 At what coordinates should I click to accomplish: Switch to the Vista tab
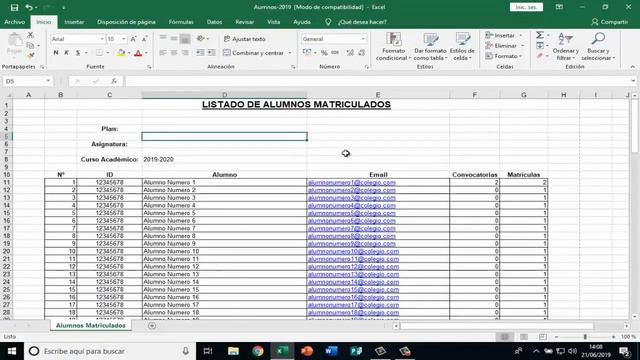[273, 22]
